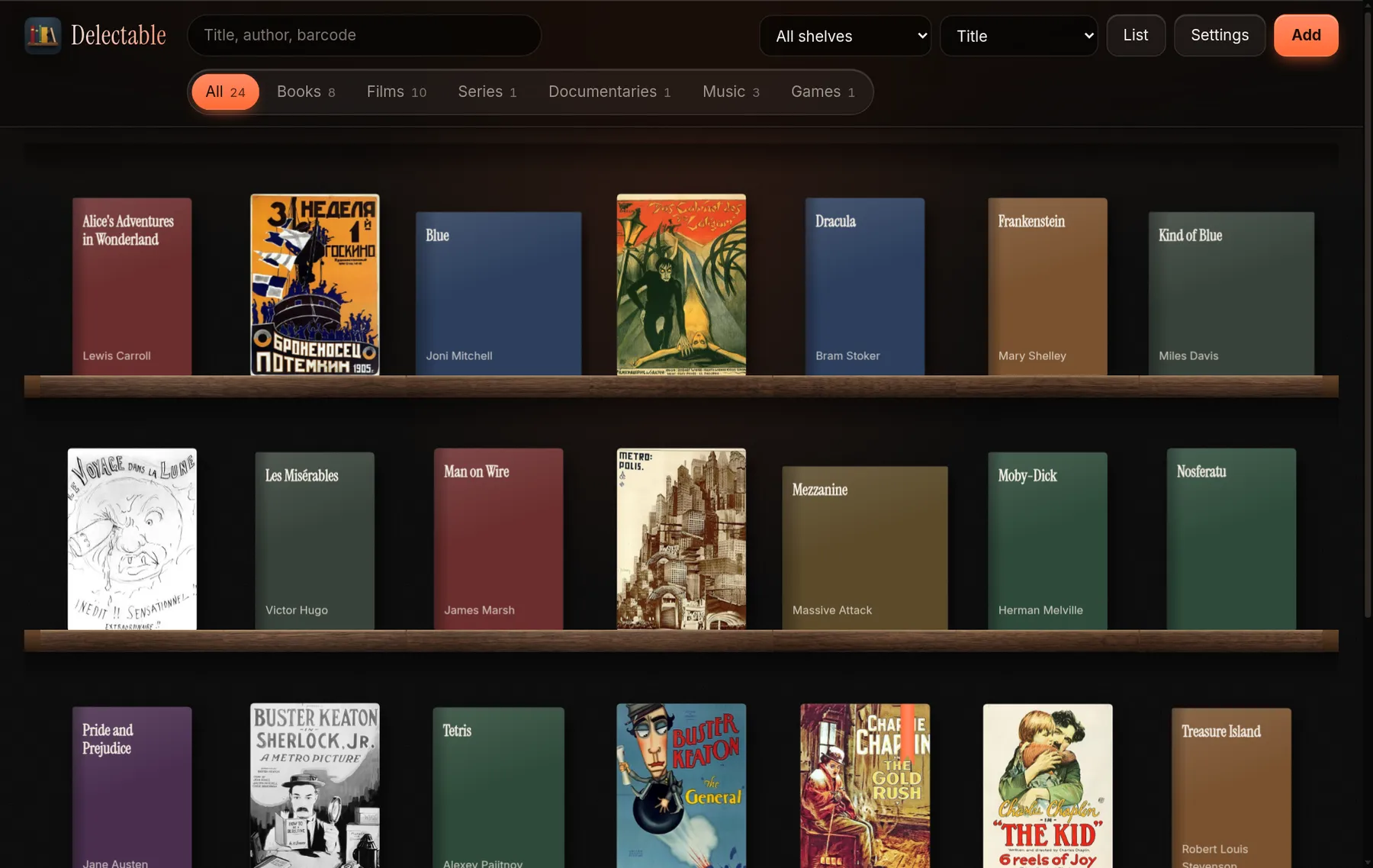Open the Kind of Blue album
Viewport: 1373px width, 868px height.
(x=1231, y=294)
